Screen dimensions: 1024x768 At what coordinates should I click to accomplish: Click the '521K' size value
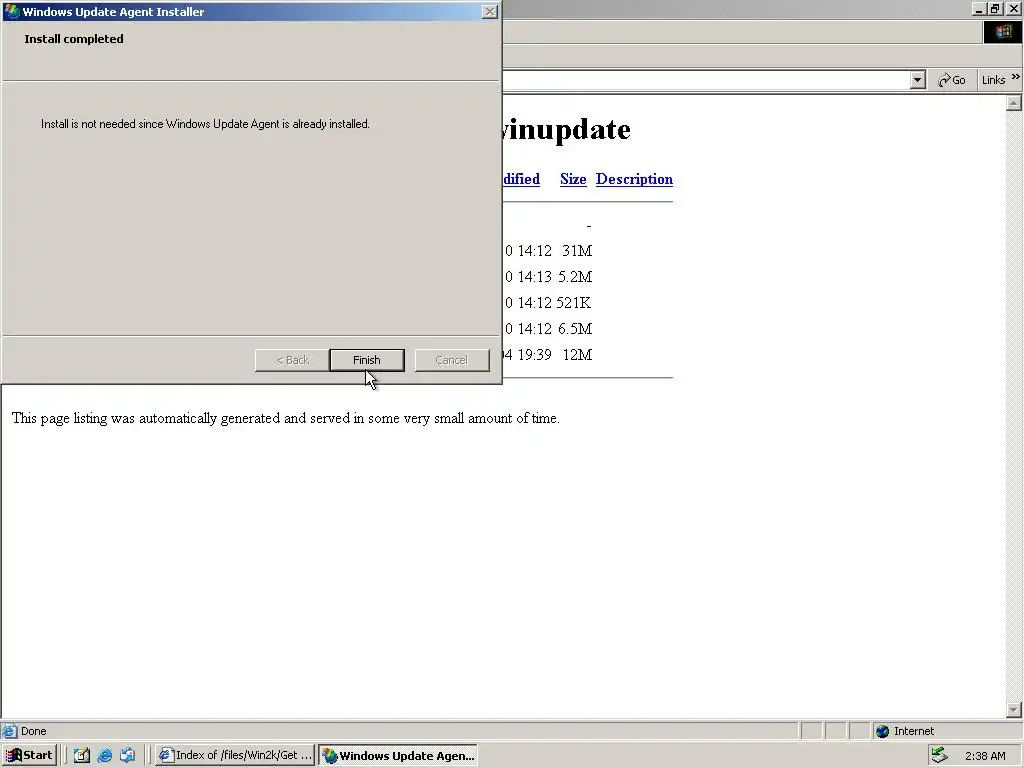[x=573, y=303]
